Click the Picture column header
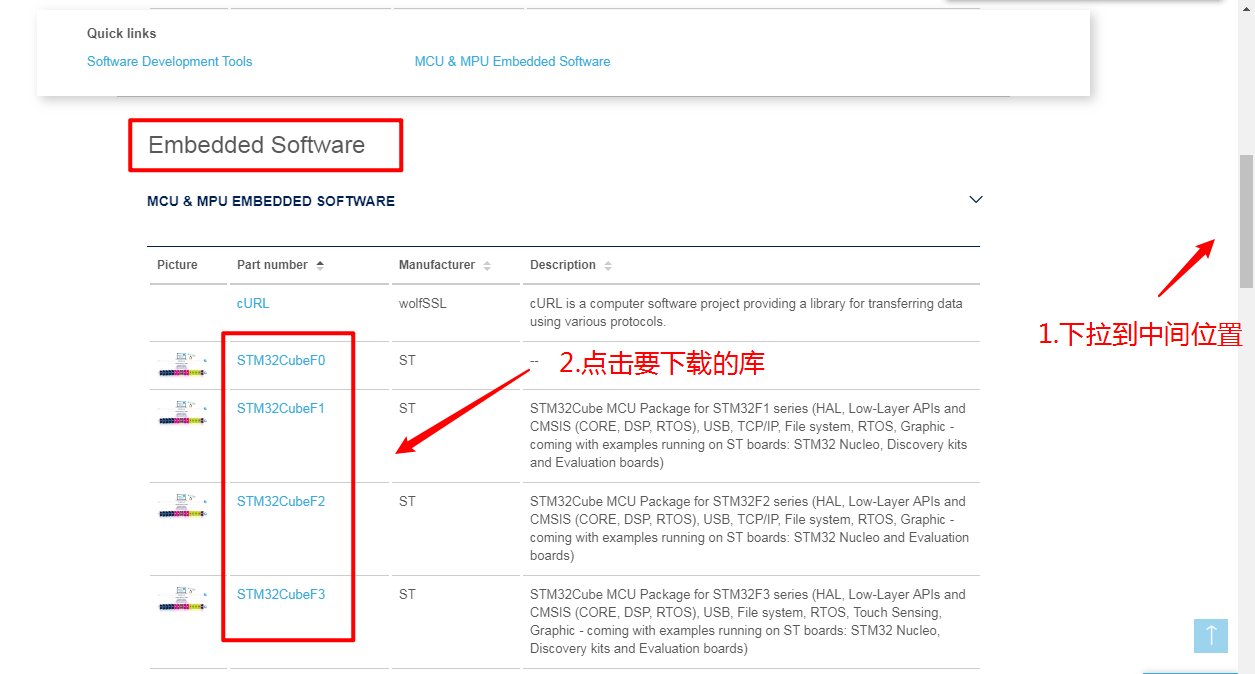 point(177,265)
